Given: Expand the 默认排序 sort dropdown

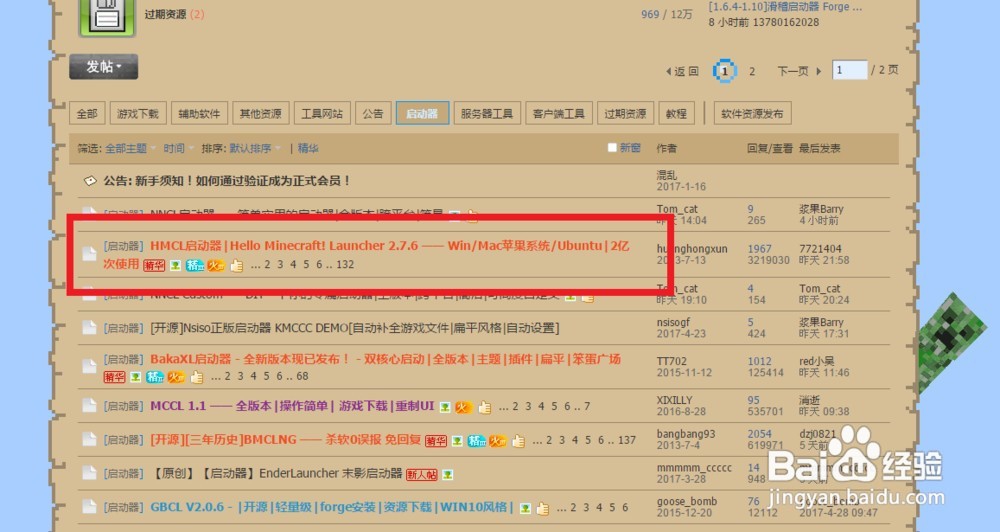Looking at the screenshot, I should tap(254, 149).
